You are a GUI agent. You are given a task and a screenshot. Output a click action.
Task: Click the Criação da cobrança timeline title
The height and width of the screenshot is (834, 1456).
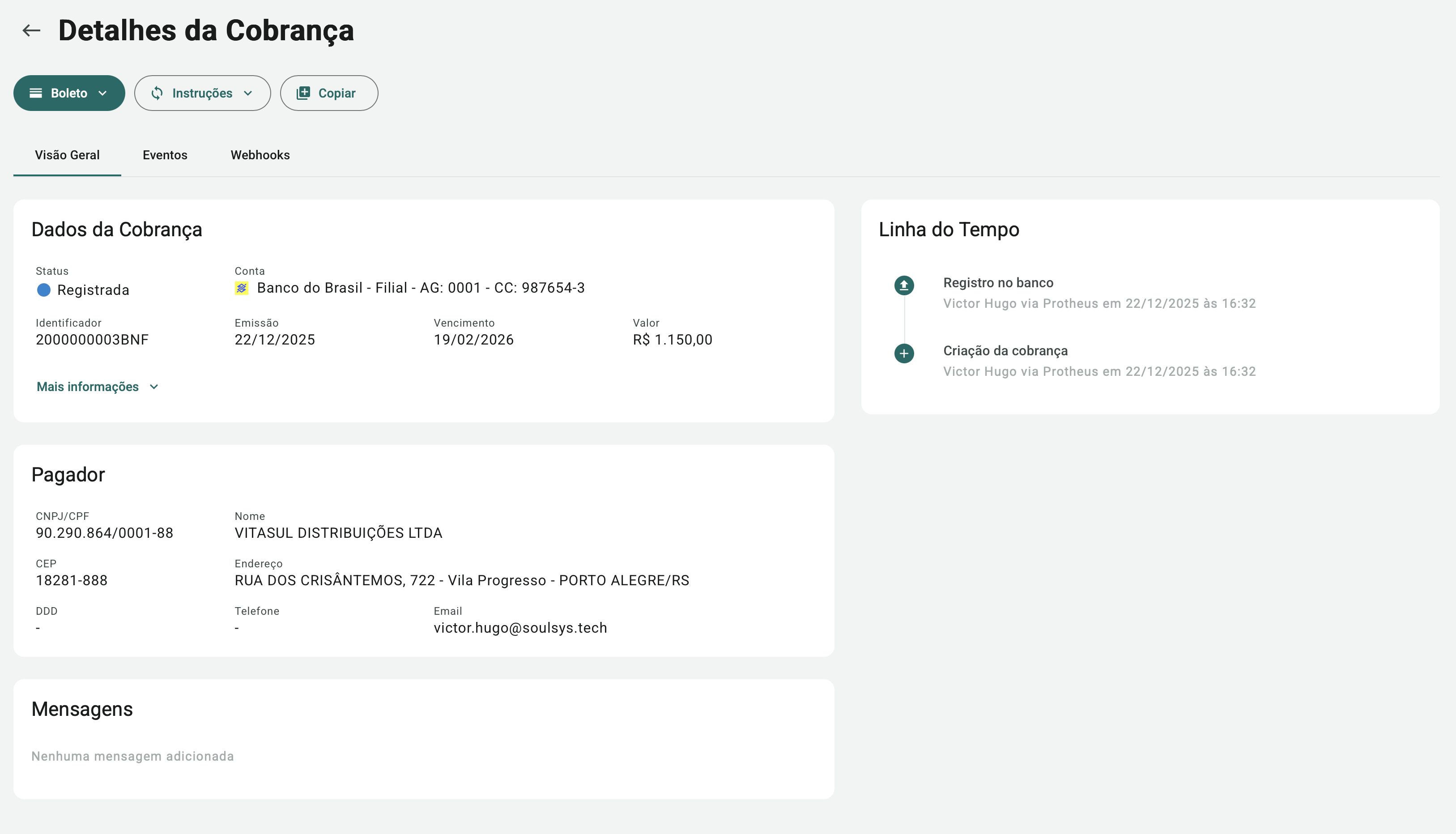(x=1005, y=351)
